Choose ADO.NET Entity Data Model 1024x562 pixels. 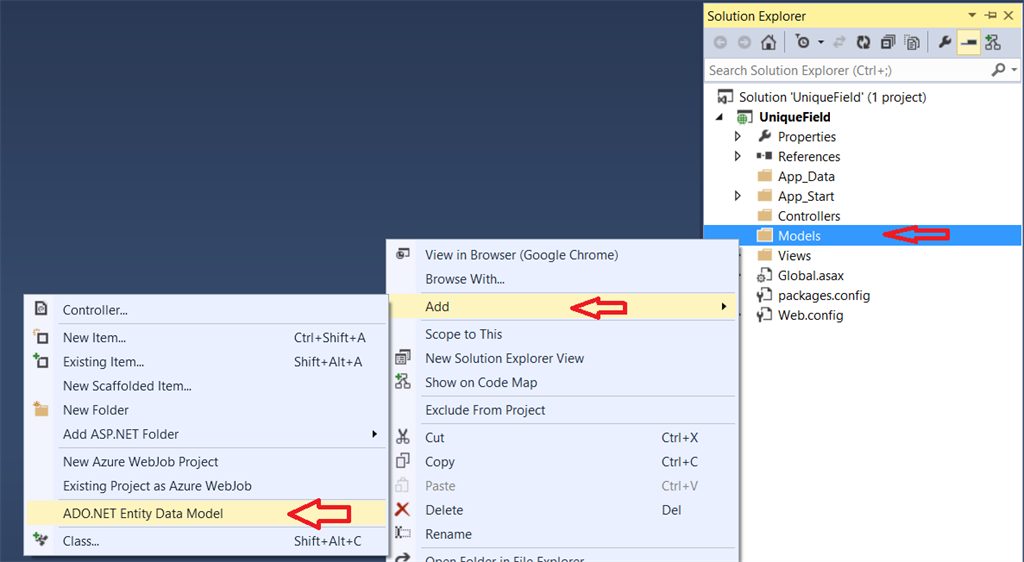[x=143, y=514]
